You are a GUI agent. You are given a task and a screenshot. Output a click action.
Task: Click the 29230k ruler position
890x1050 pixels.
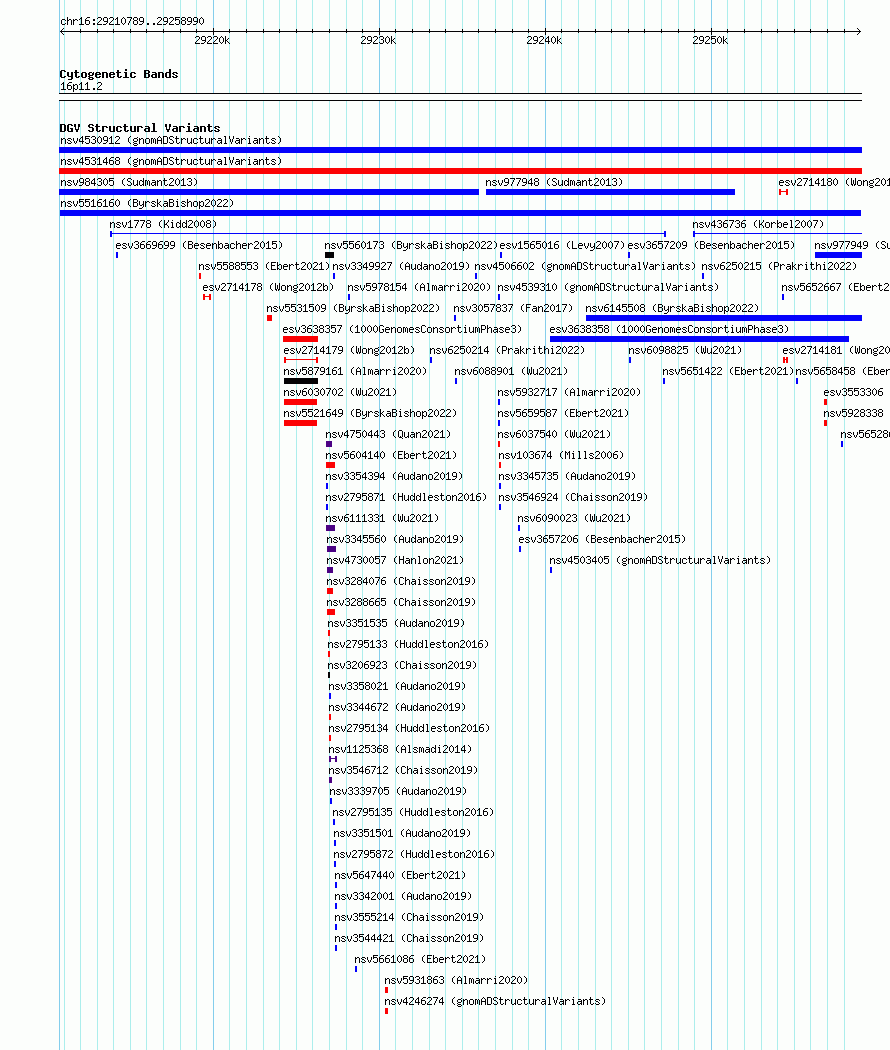tap(378, 40)
